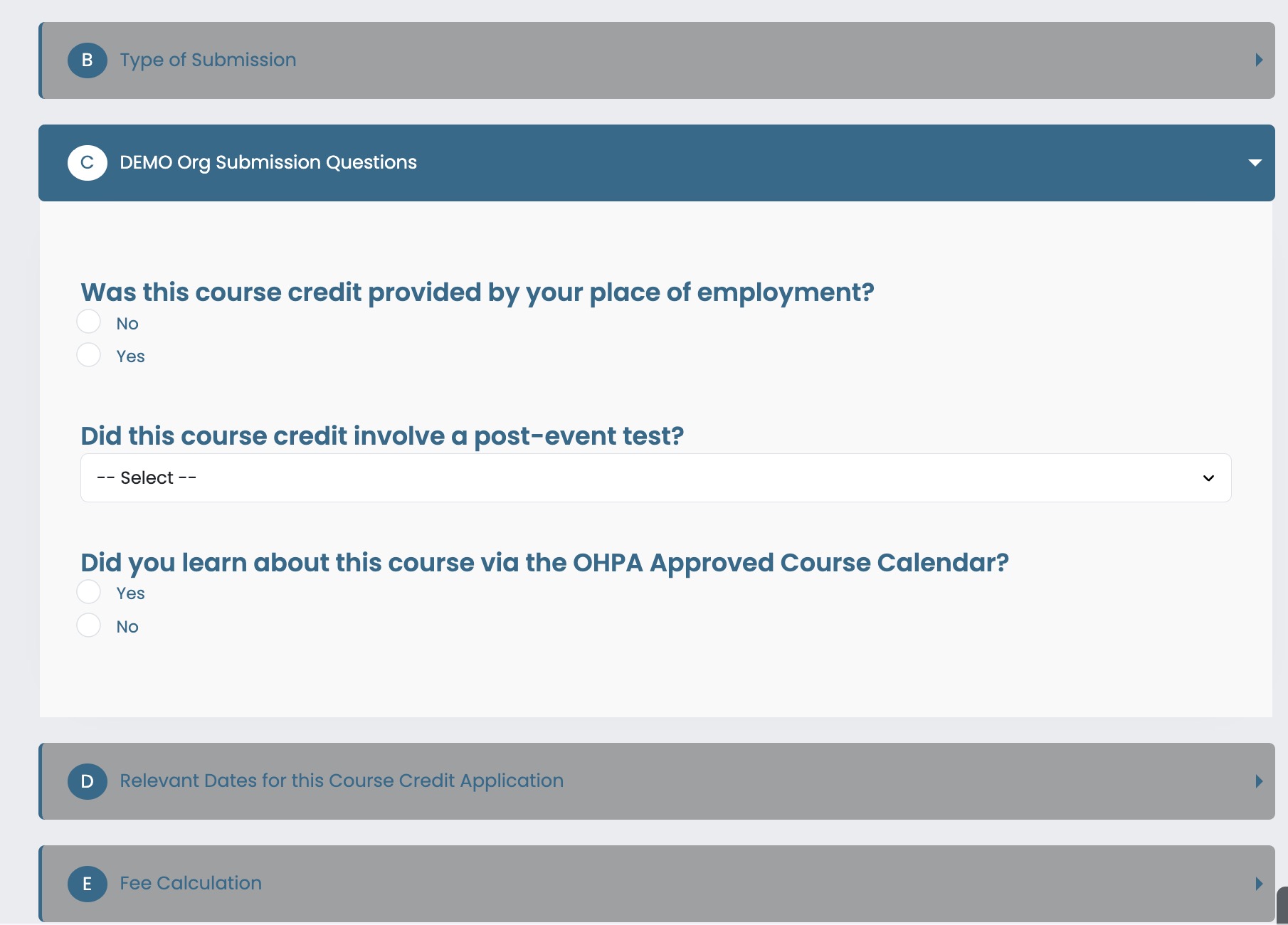1288x925 pixels.
Task: Click the circular E section badge
Action: pyautogui.click(x=87, y=884)
